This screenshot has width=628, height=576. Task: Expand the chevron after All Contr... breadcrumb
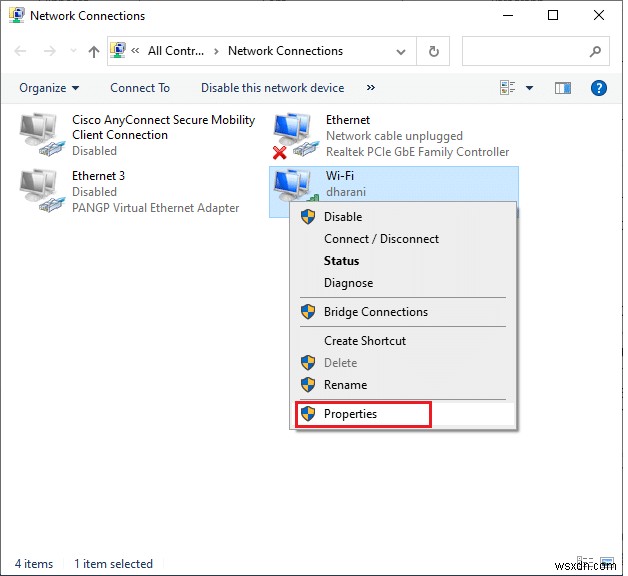[x=216, y=51]
